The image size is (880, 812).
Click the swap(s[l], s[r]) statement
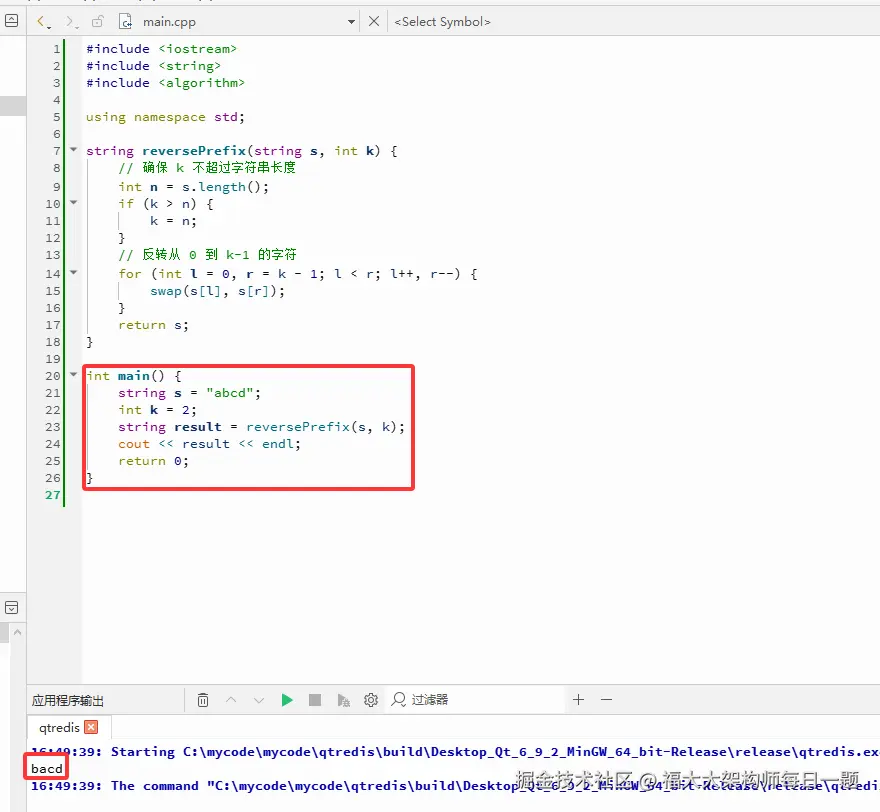[x=218, y=291]
